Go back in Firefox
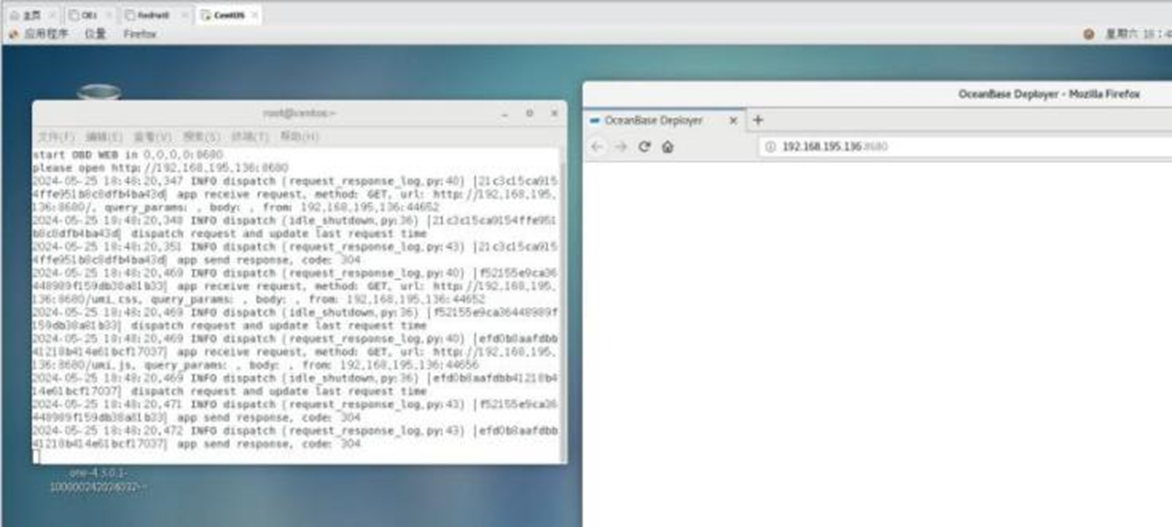Screen dimensions: 1172x527 click(596, 147)
